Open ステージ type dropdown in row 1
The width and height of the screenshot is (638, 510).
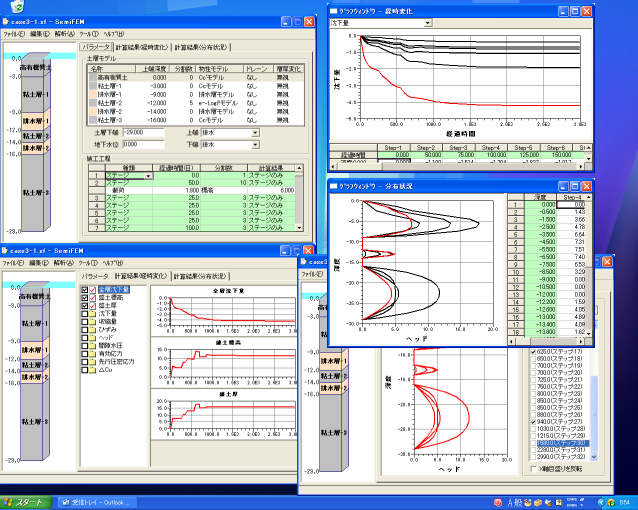(149, 176)
